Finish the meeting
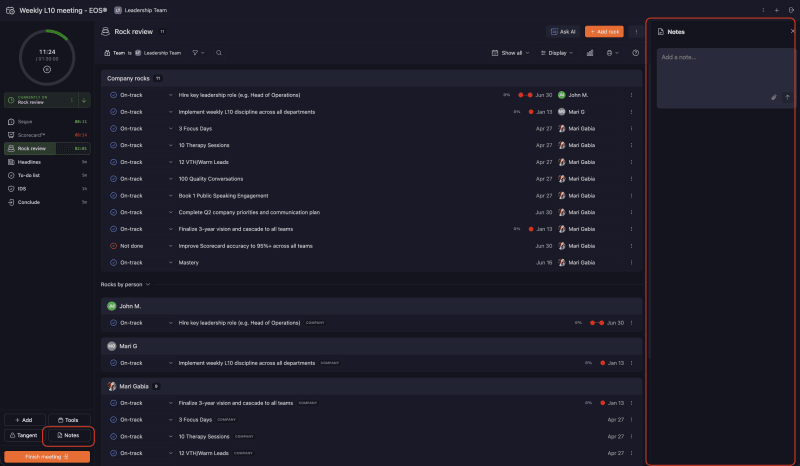 (x=47, y=457)
